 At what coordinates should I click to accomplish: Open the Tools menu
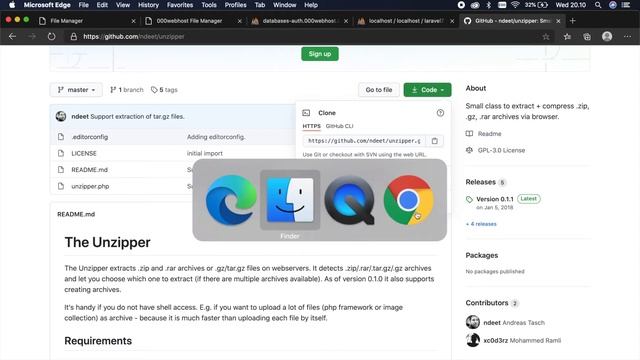click(x=209, y=5)
